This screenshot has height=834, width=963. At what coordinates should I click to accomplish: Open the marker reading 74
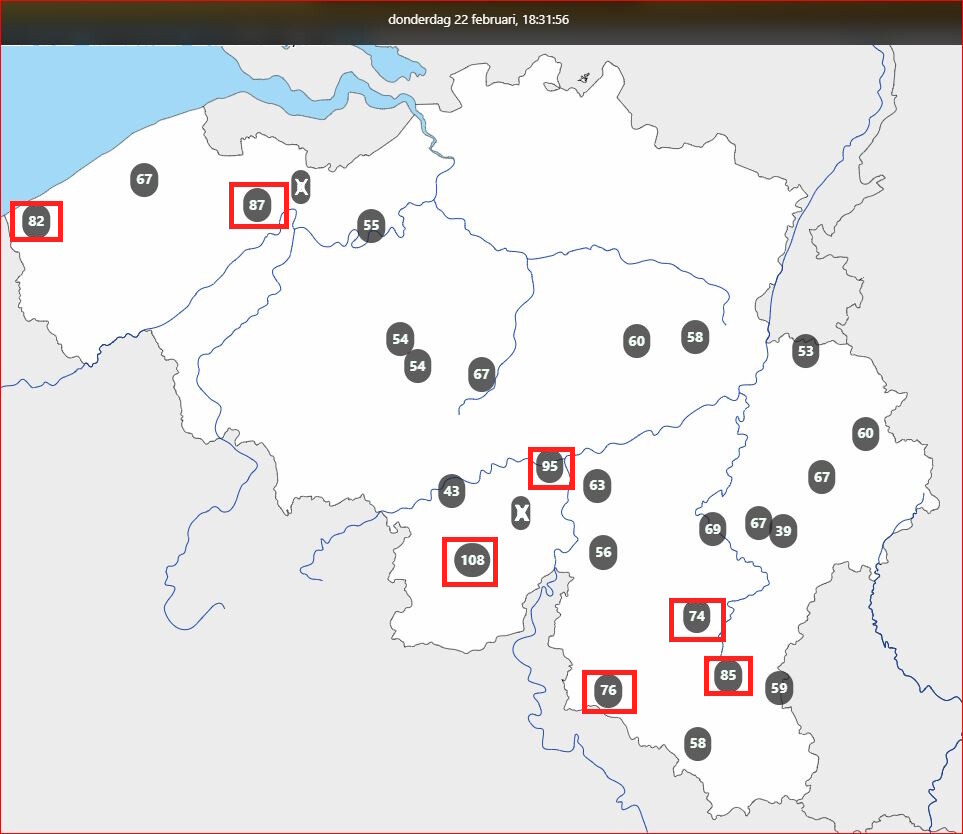coord(696,616)
